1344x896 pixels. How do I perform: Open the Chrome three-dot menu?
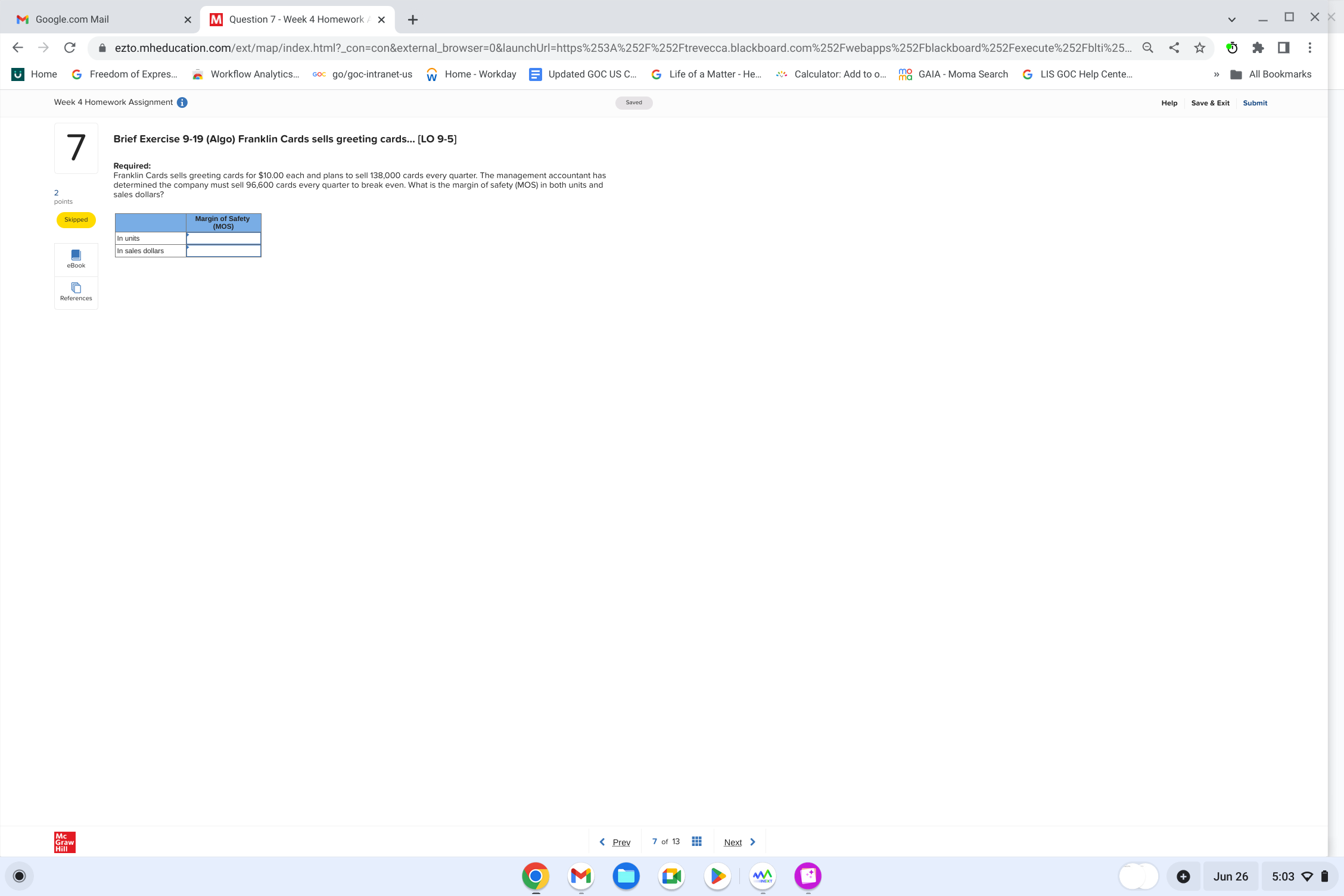point(1309,48)
